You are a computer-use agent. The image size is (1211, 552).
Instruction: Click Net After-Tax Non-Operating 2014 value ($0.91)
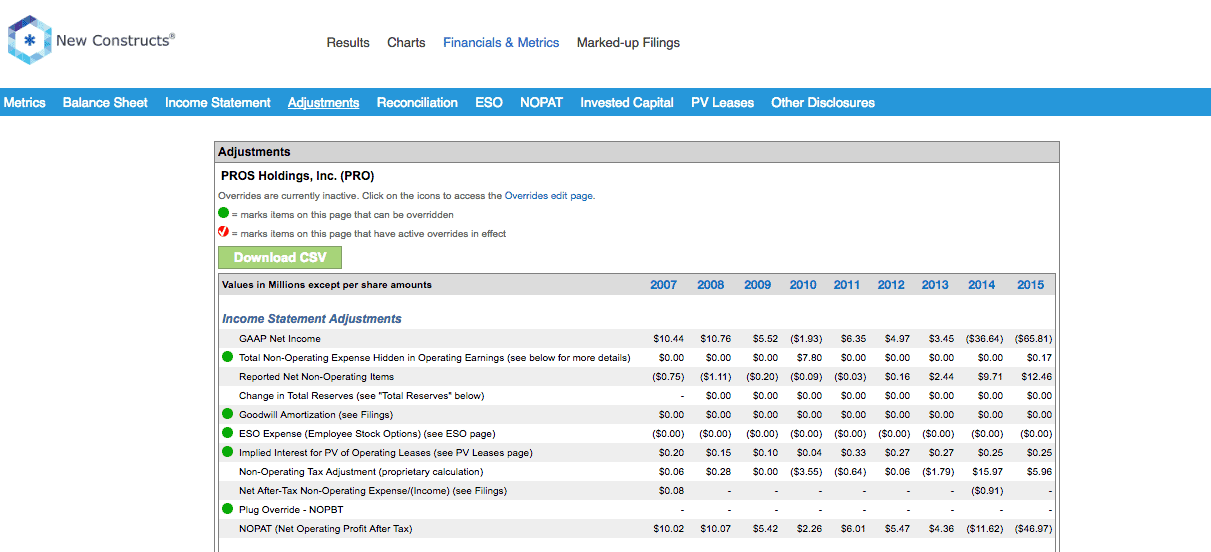(987, 490)
